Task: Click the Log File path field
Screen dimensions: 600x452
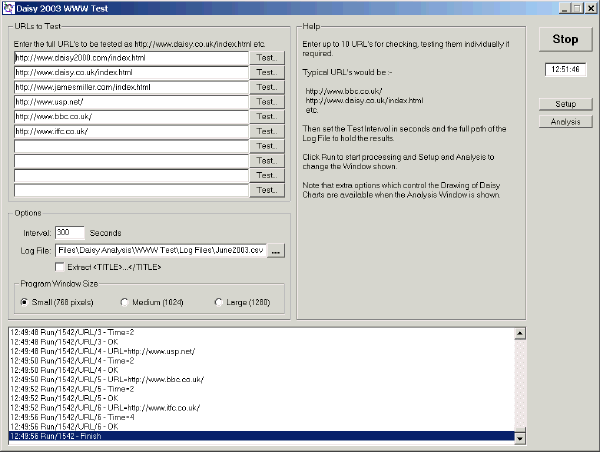Action: tap(161, 251)
